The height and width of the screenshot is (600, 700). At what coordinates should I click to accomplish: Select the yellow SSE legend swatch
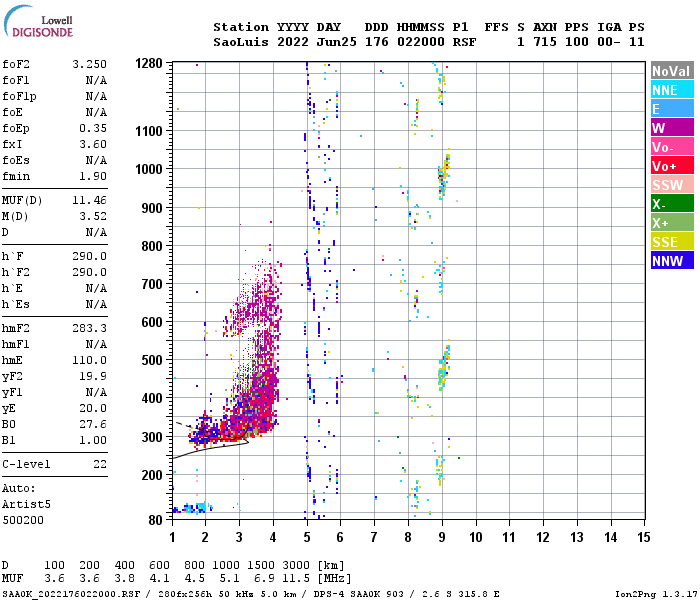tap(672, 242)
